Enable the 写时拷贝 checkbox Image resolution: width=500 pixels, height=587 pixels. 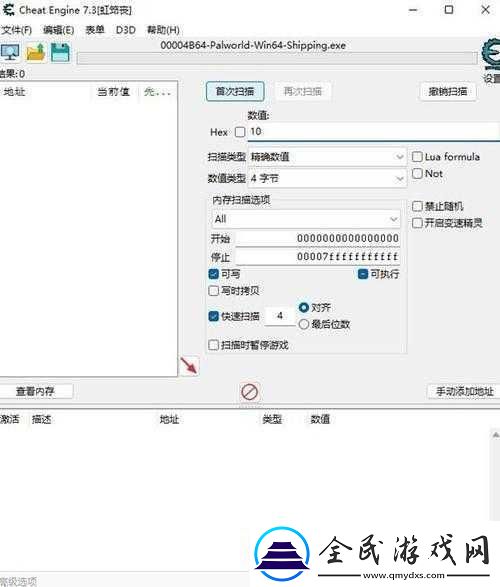tap(213, 291)
